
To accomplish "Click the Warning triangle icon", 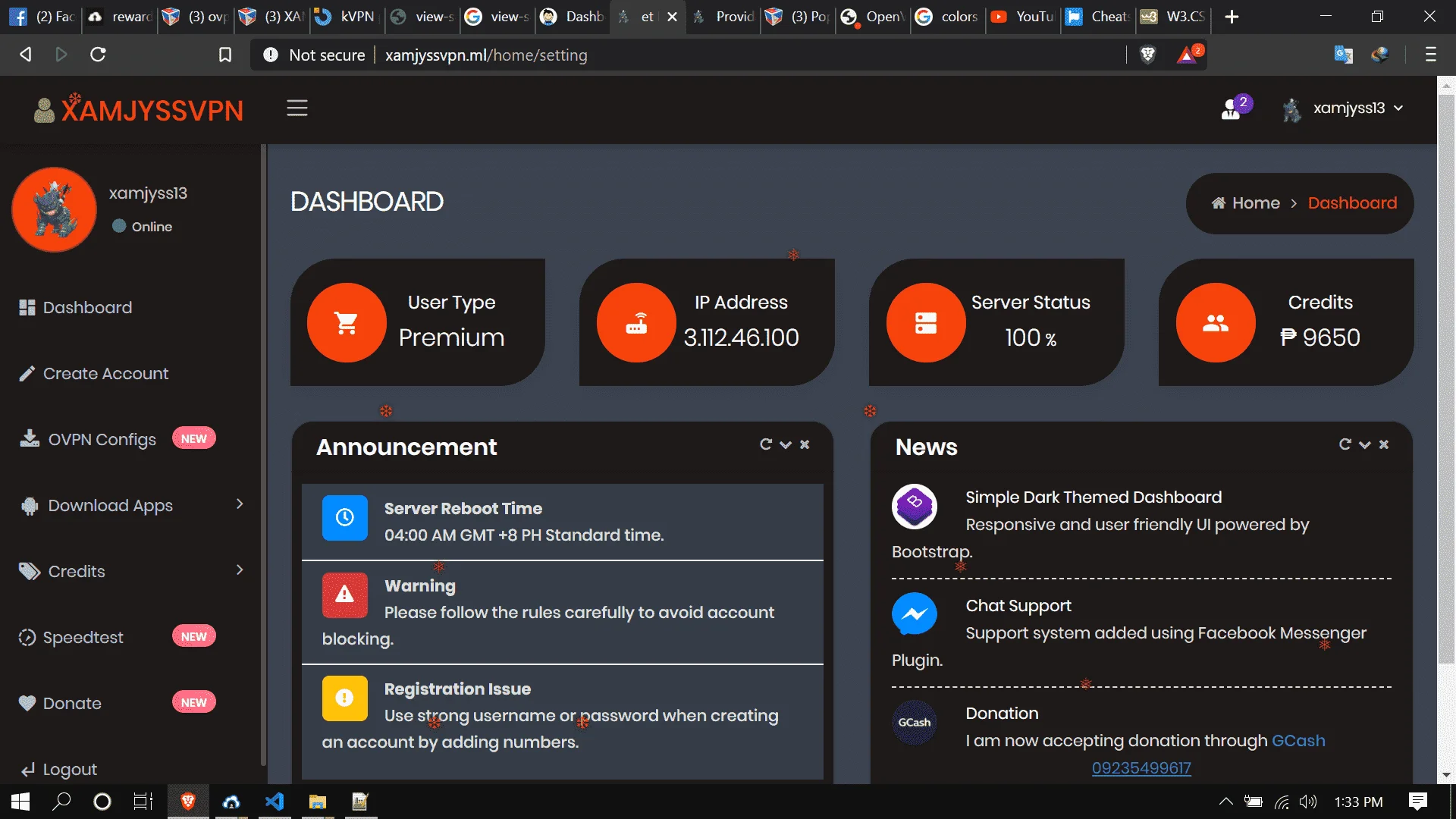I will click(x=345, y=595).
